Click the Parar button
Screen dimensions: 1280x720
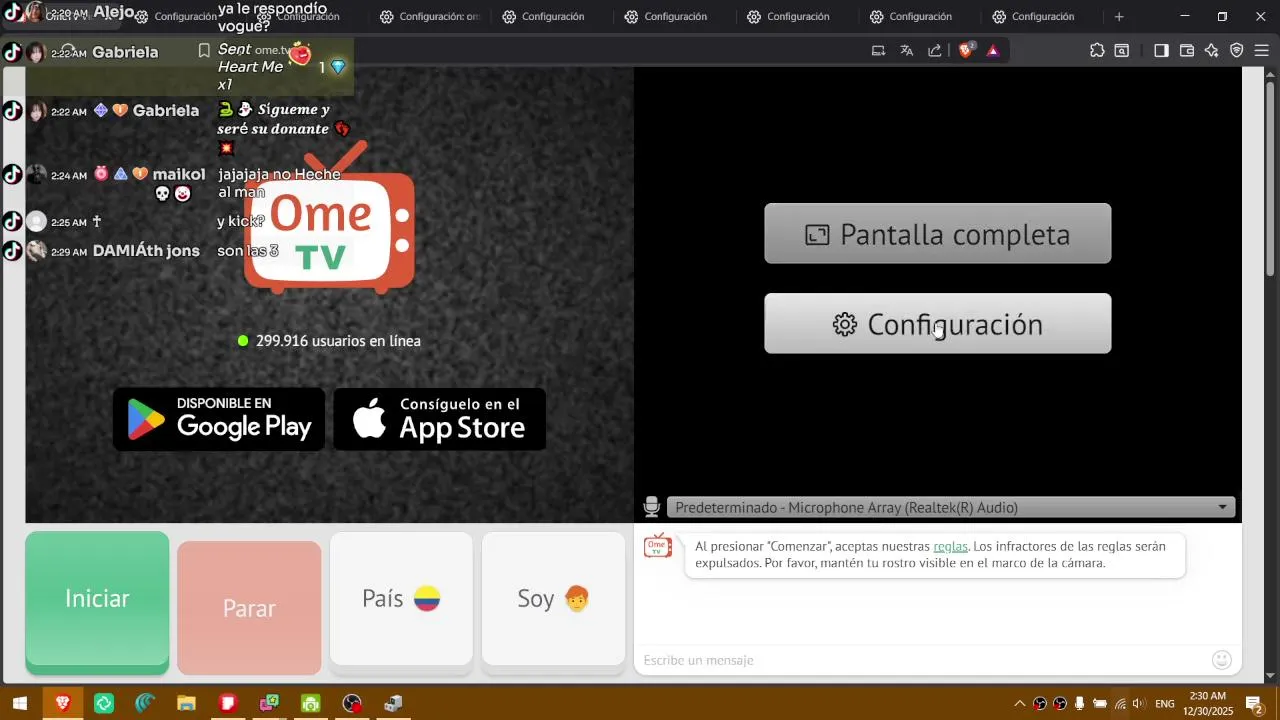point(249,608)
